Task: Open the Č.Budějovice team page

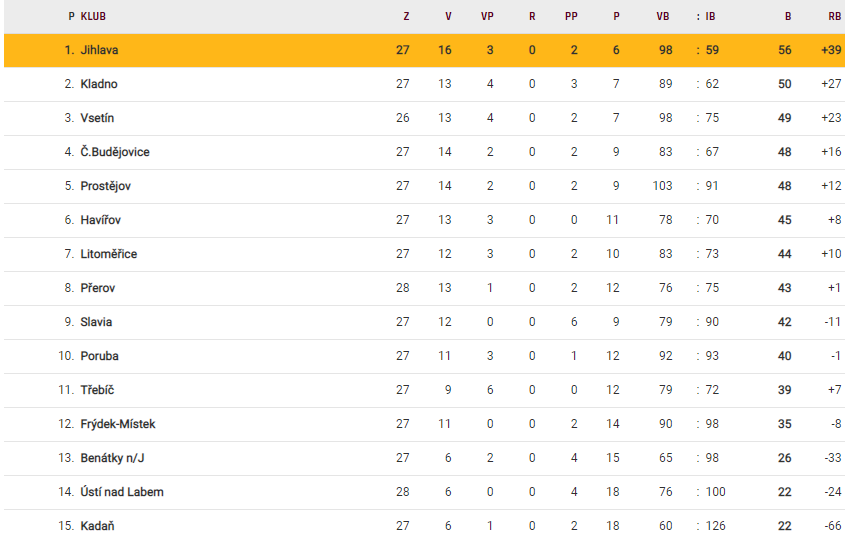Action: (x=115, y=152)
